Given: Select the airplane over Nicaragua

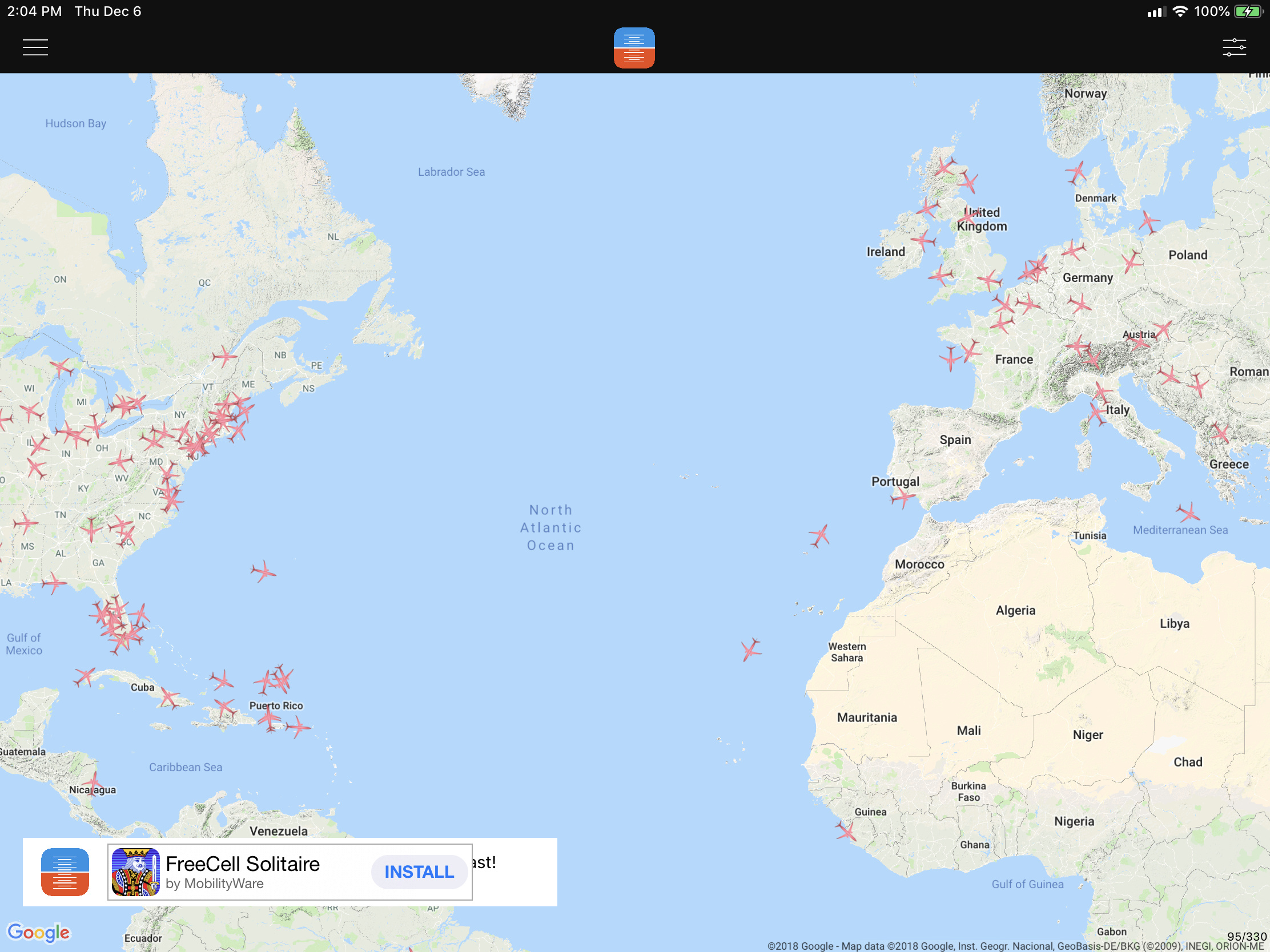Looking at the screenshot, I should coord(93,783).
